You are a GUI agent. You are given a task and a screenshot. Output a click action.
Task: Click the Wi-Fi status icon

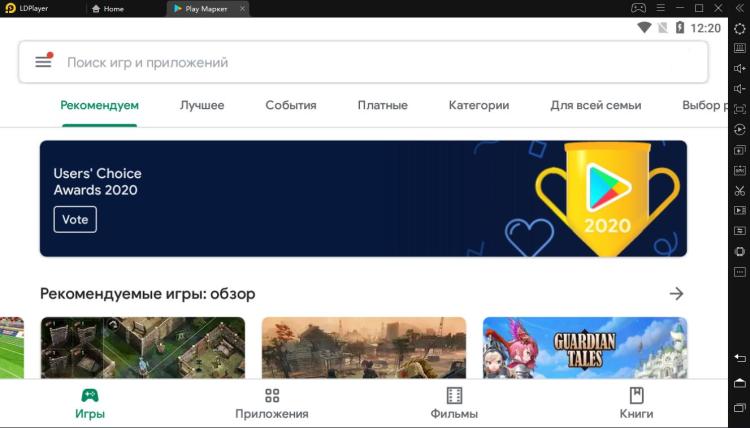tap(644, 28)
